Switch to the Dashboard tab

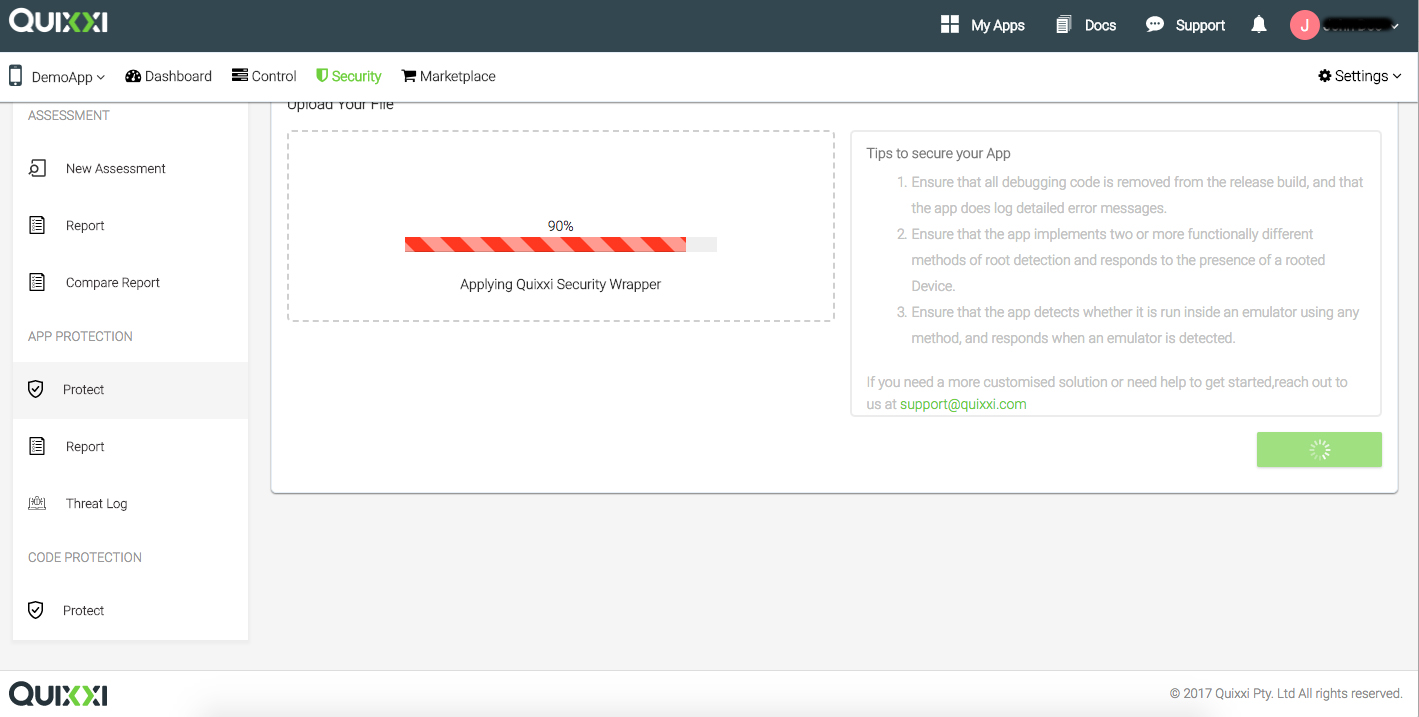pyautogui.click(x=168, y=76)
